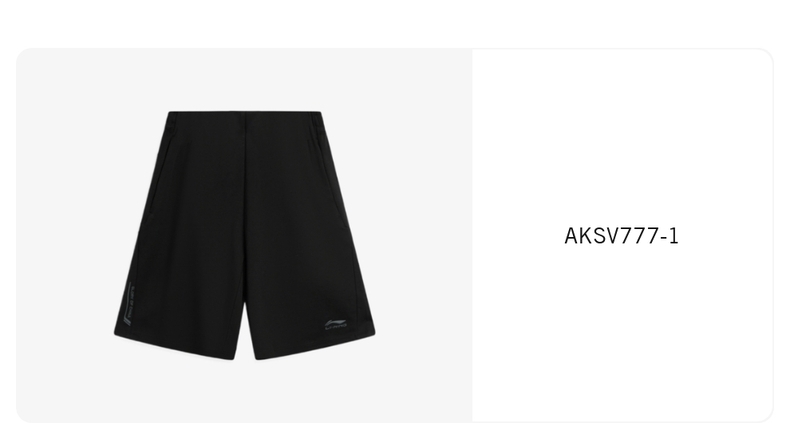Open the black shorts product image
The height and width of the screenshot is (423, 790).
coord(244,235)
